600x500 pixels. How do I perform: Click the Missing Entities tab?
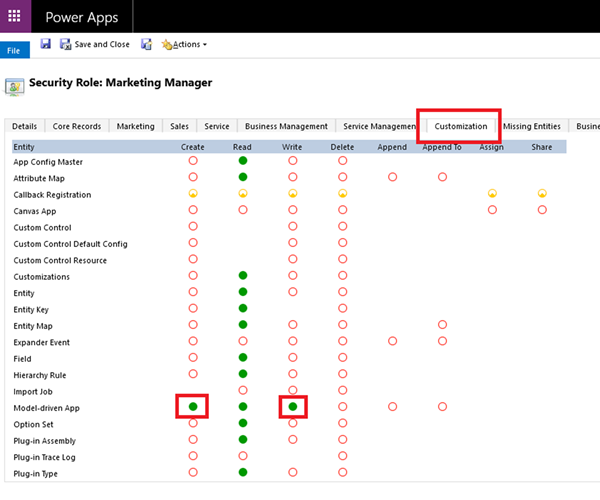tap(532, 127)
